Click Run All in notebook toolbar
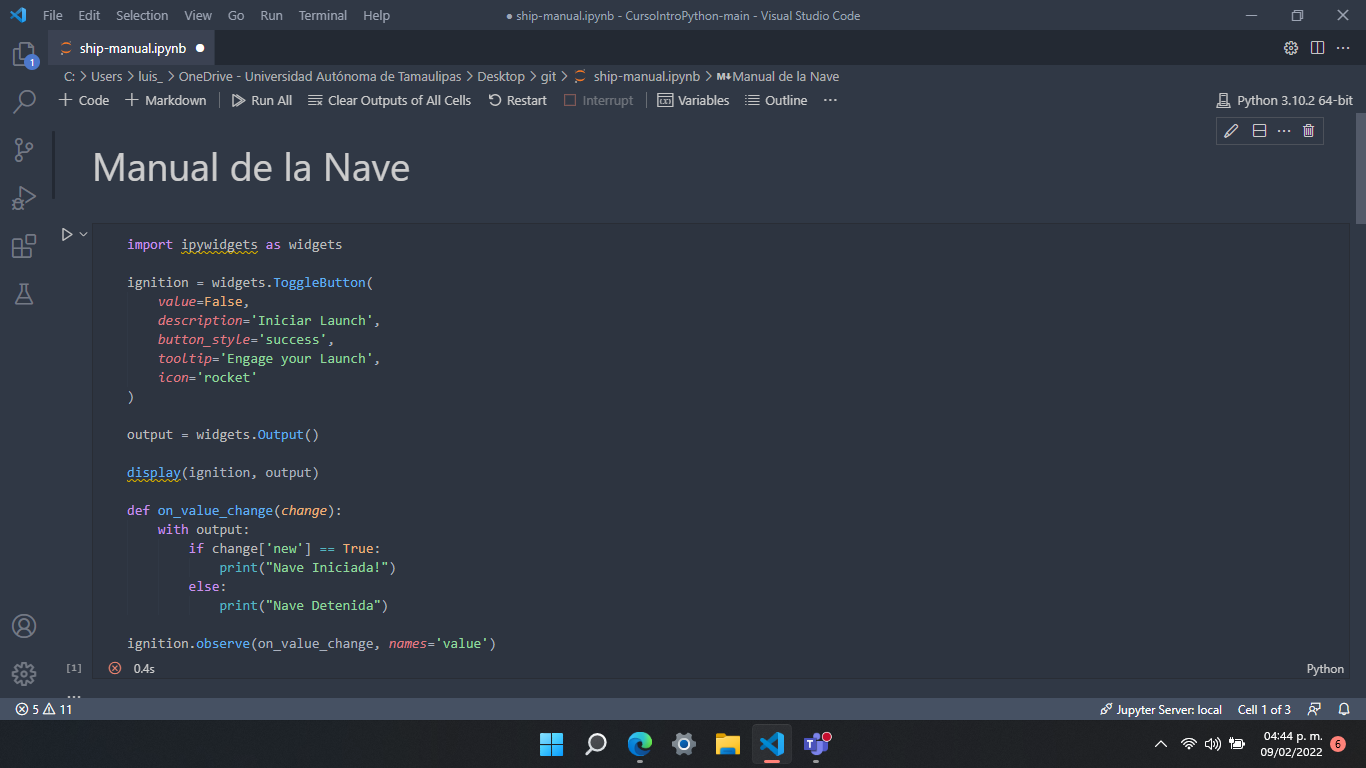The width and height of the screenshot is (1366, 768). 262,100
